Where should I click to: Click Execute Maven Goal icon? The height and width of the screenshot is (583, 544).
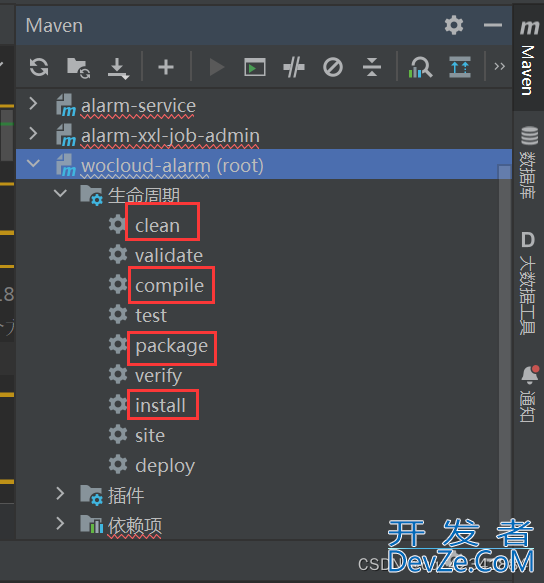tap(255, 67)
